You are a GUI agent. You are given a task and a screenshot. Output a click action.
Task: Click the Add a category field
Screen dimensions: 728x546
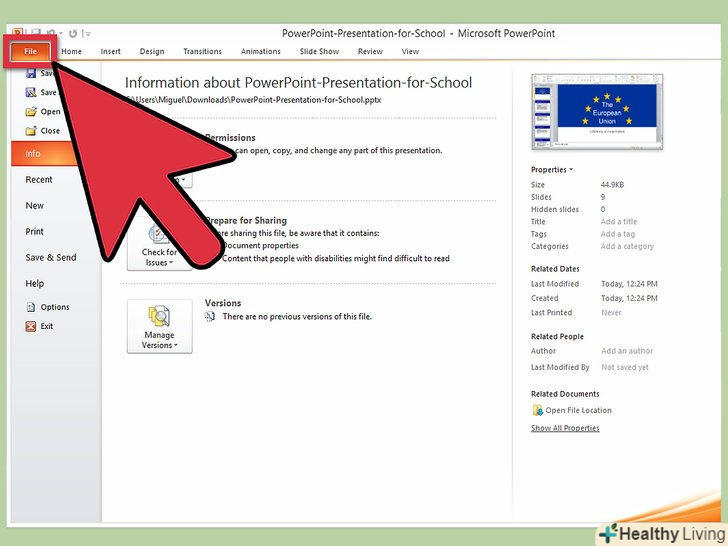click(627, 247)
